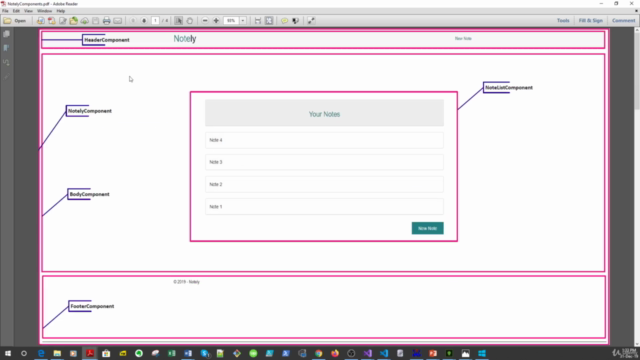Screen dimensions: 640x360
Task: Open the Edit menu
Action: pos(16,11)
